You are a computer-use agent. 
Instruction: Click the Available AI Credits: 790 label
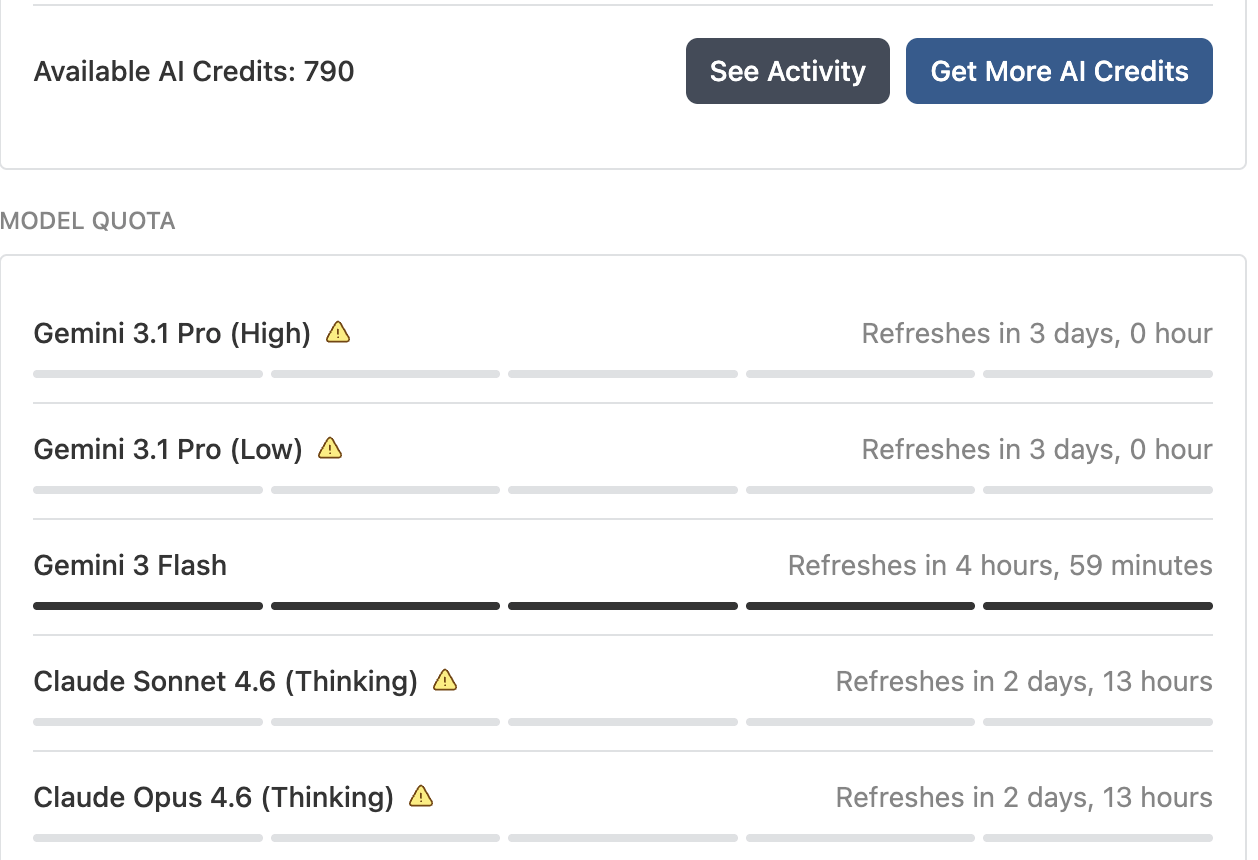pos(194,71)
